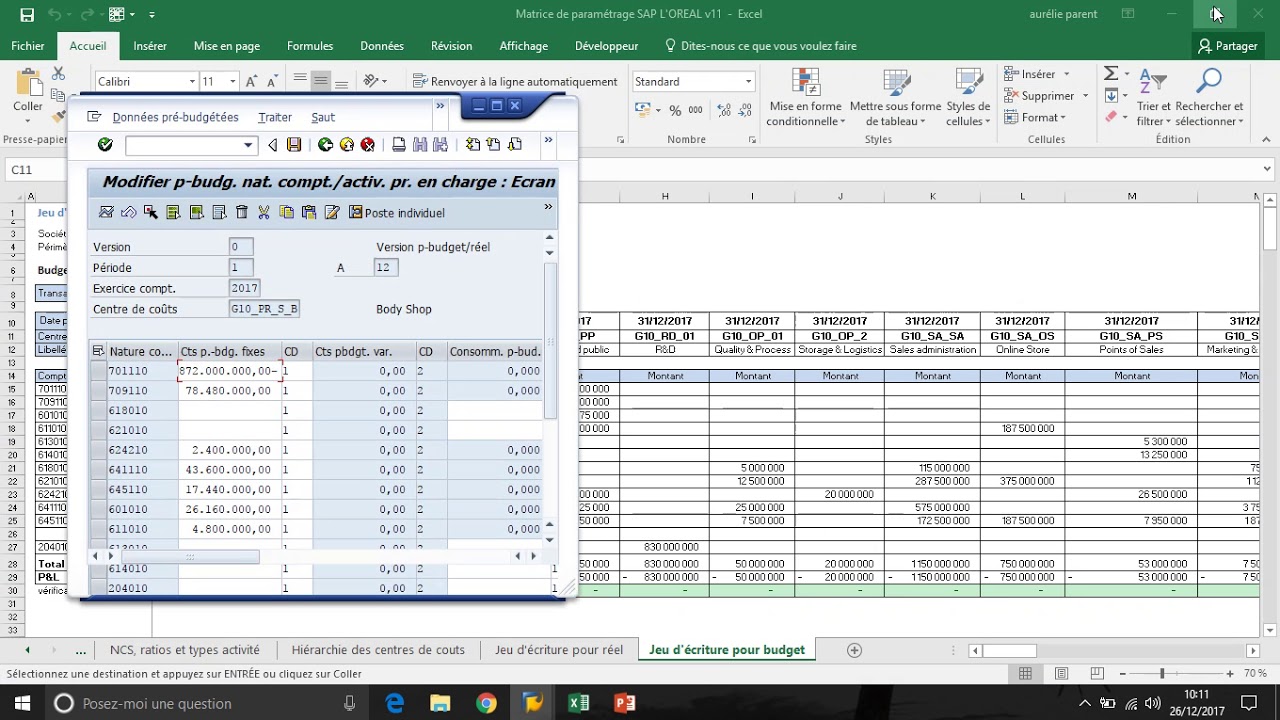Click the SAP print icon
Image resolution: width=1280 pixels, height=720 pixels.
[x=399, y=145]
